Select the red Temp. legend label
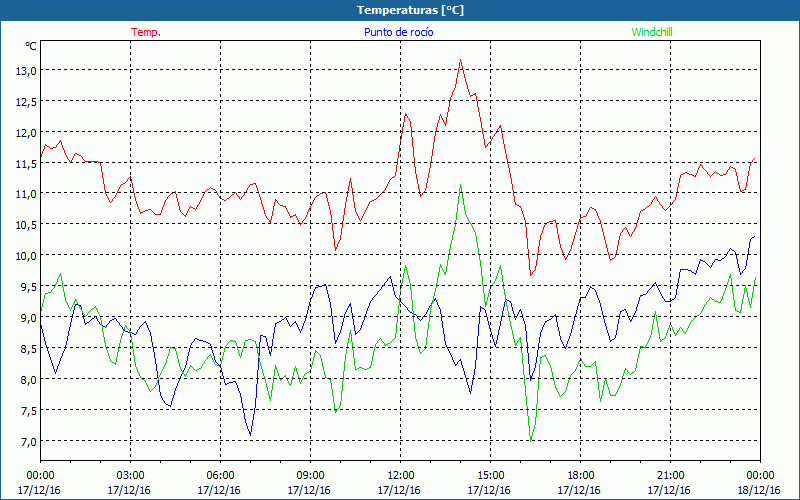The width and height of the screenshot is (800, 500). pos(146,32)
